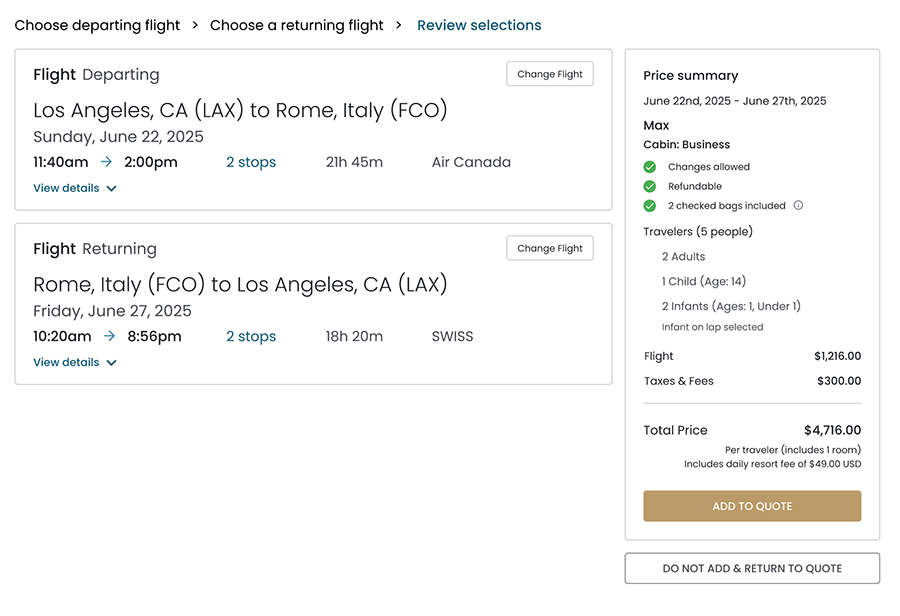Viewport: 900px width, 616px height.
Task: Click the 2 stops link on Air Canada flight
Action: [x=251, y=162]
